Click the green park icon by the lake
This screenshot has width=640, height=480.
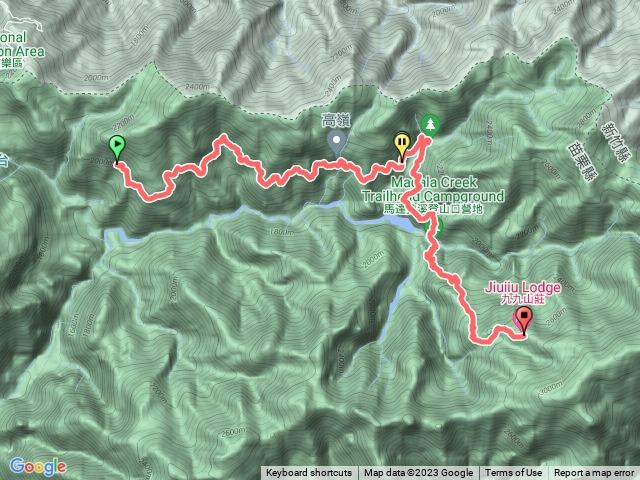coord(435,227)
